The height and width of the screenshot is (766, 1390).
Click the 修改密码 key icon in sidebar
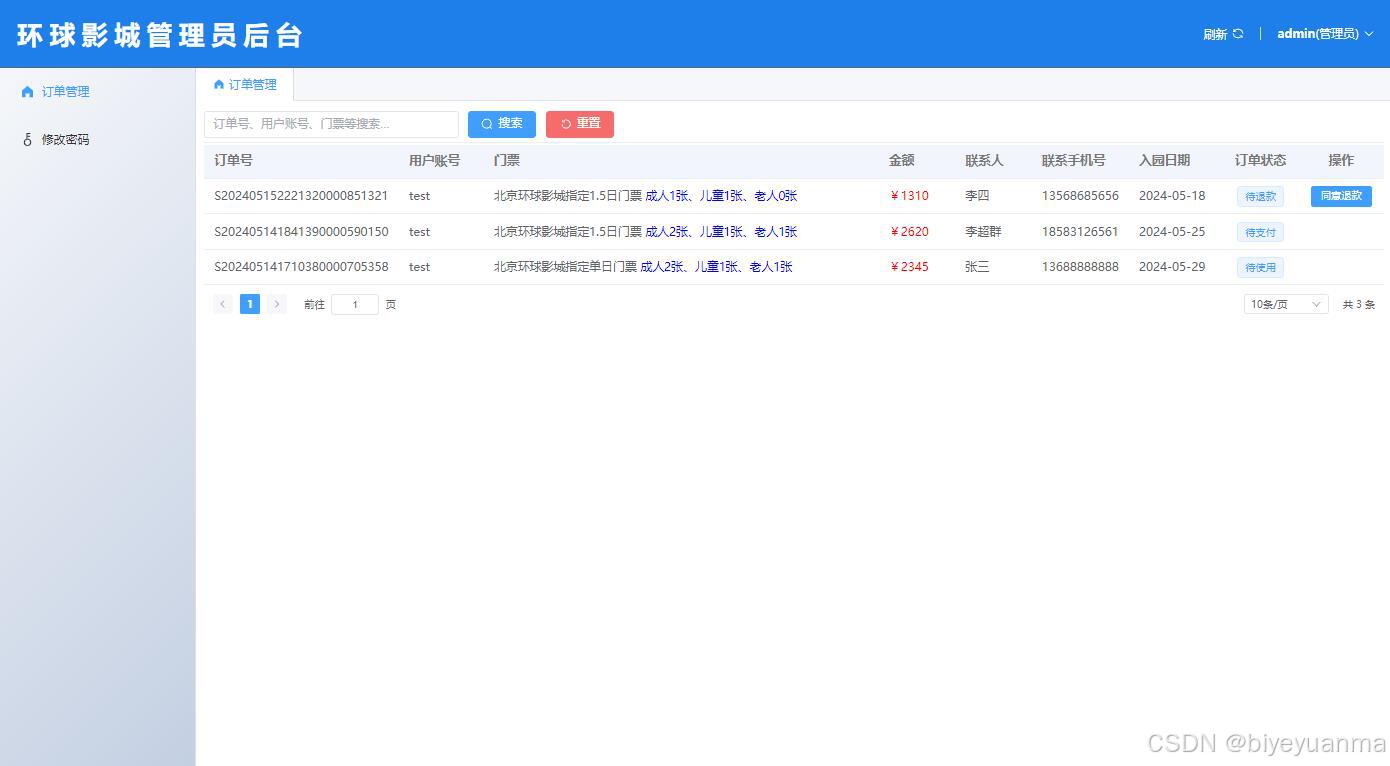pos(27,139)
